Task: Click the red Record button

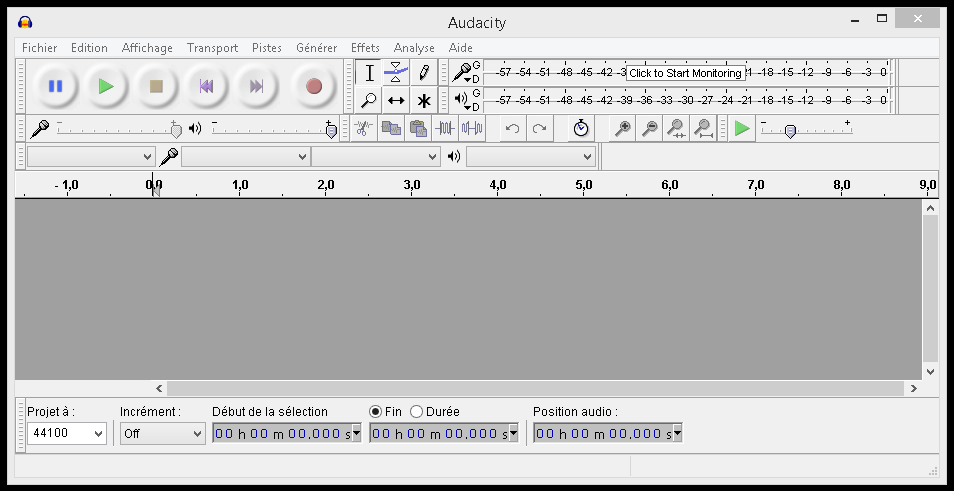Action: [314, 86]
